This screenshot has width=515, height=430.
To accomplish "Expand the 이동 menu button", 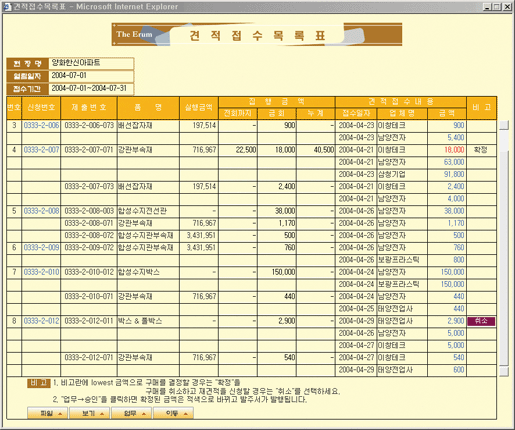I will pyautogui.click(x=173, y=414).
